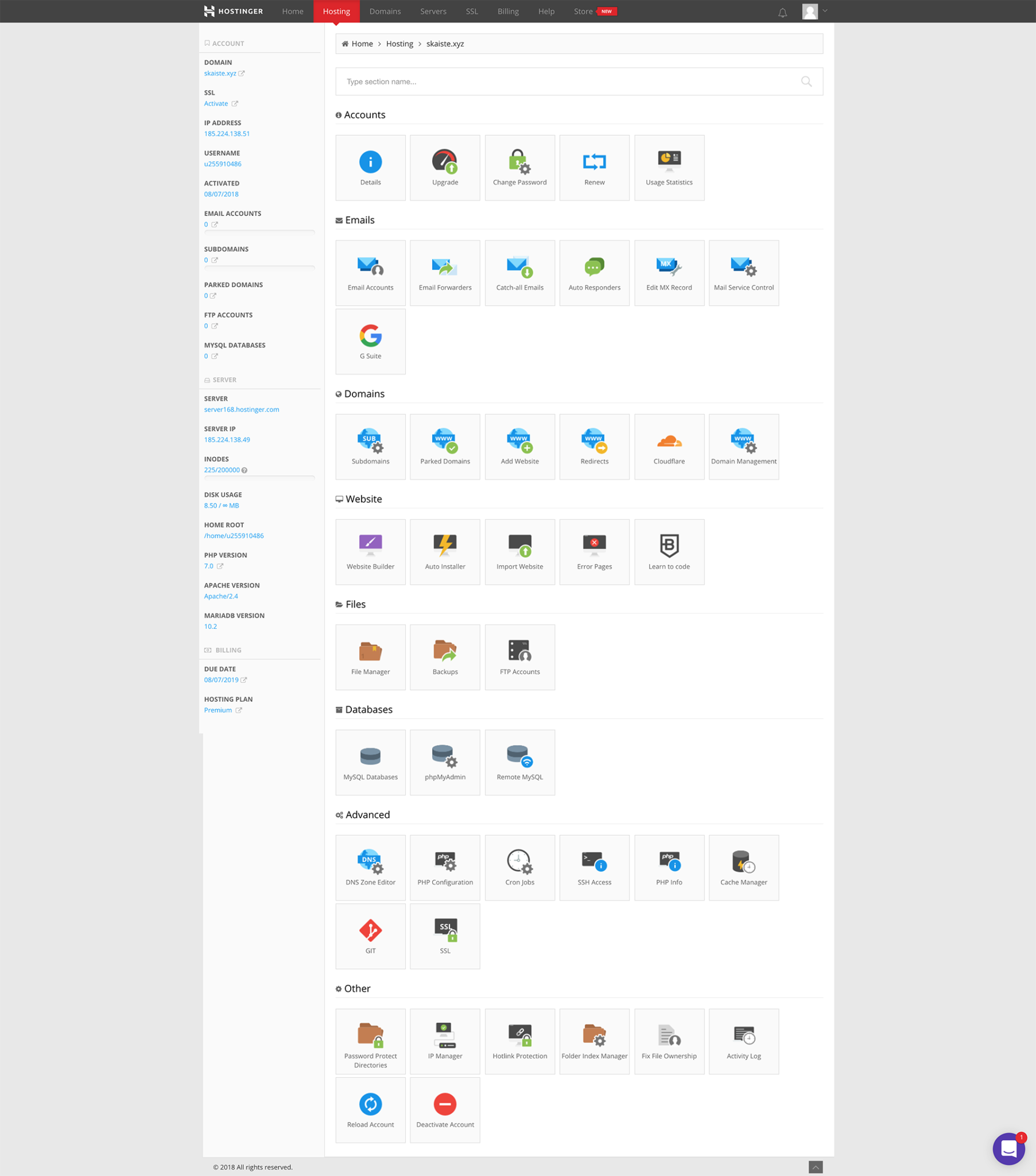Open phpMyAdmin from Databases section
1036x1176 pixels.
pyautogui.click(x=445, y=762)
